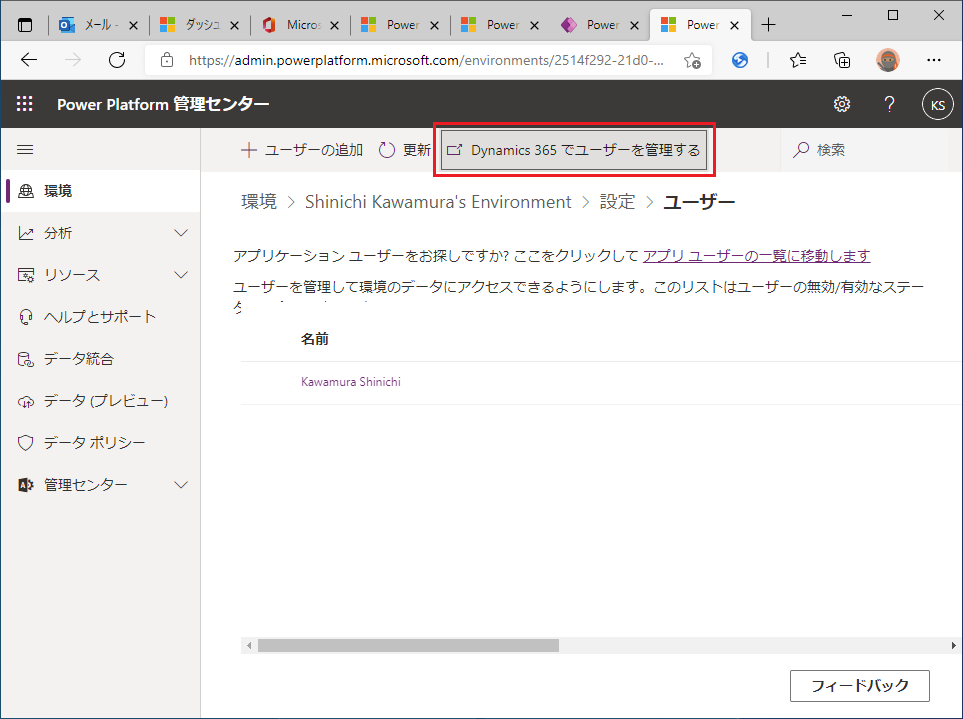Click ユーザーの追加 button
The image size is (963, 719).
(302, 150)
